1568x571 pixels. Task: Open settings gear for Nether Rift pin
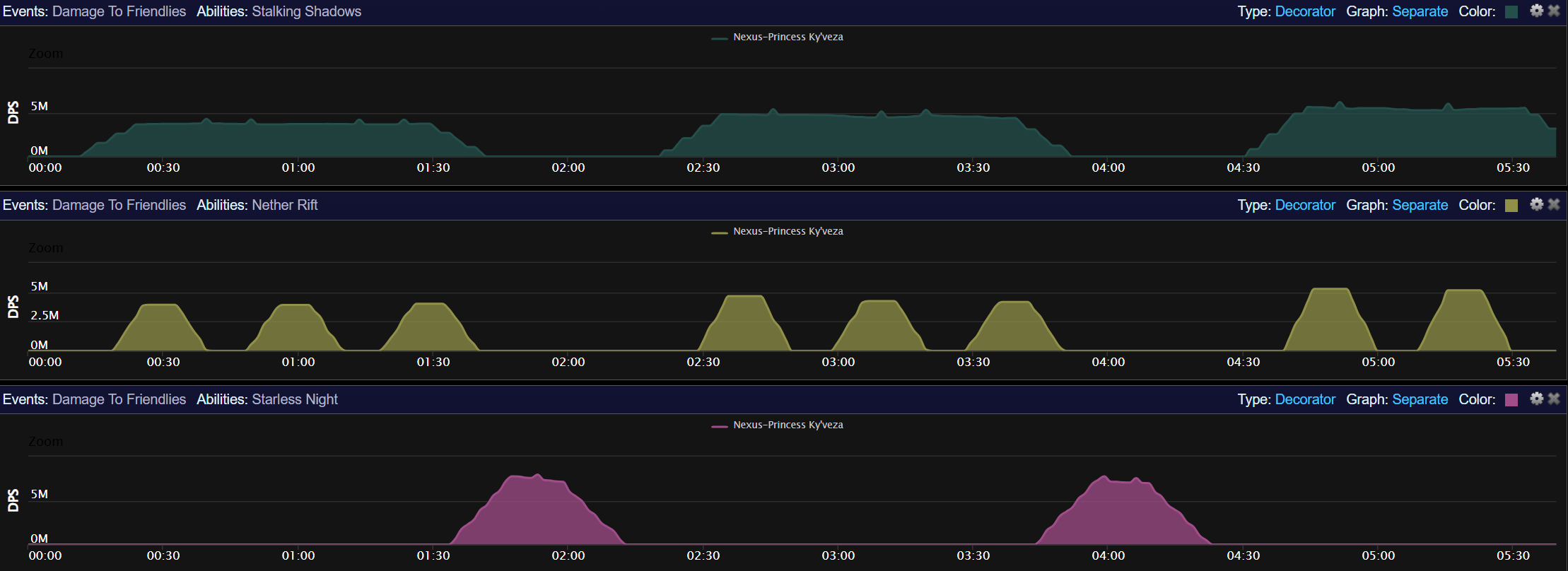pyautogui.click(x=1537, y=204)
